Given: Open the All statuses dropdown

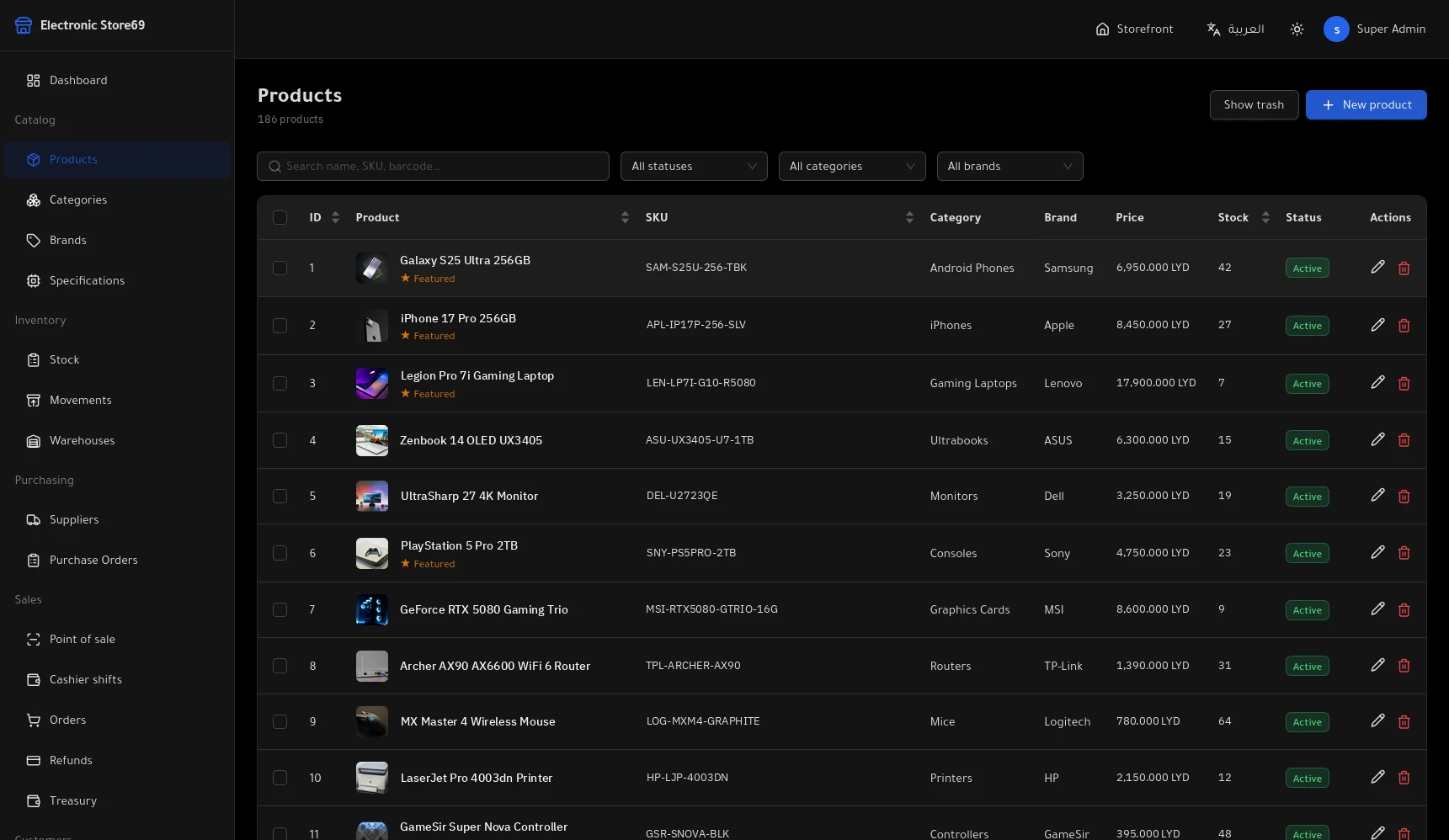Looking at the screenshot, I should [694, 167].
